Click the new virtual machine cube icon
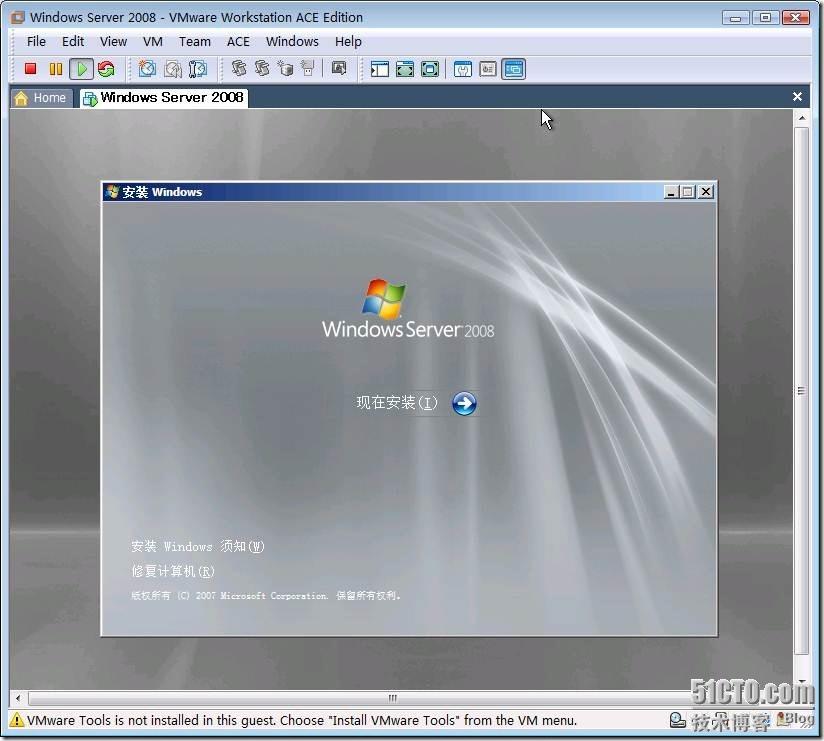Image resolution: width=824 pixels, height=741 pixels. point(285,68)
